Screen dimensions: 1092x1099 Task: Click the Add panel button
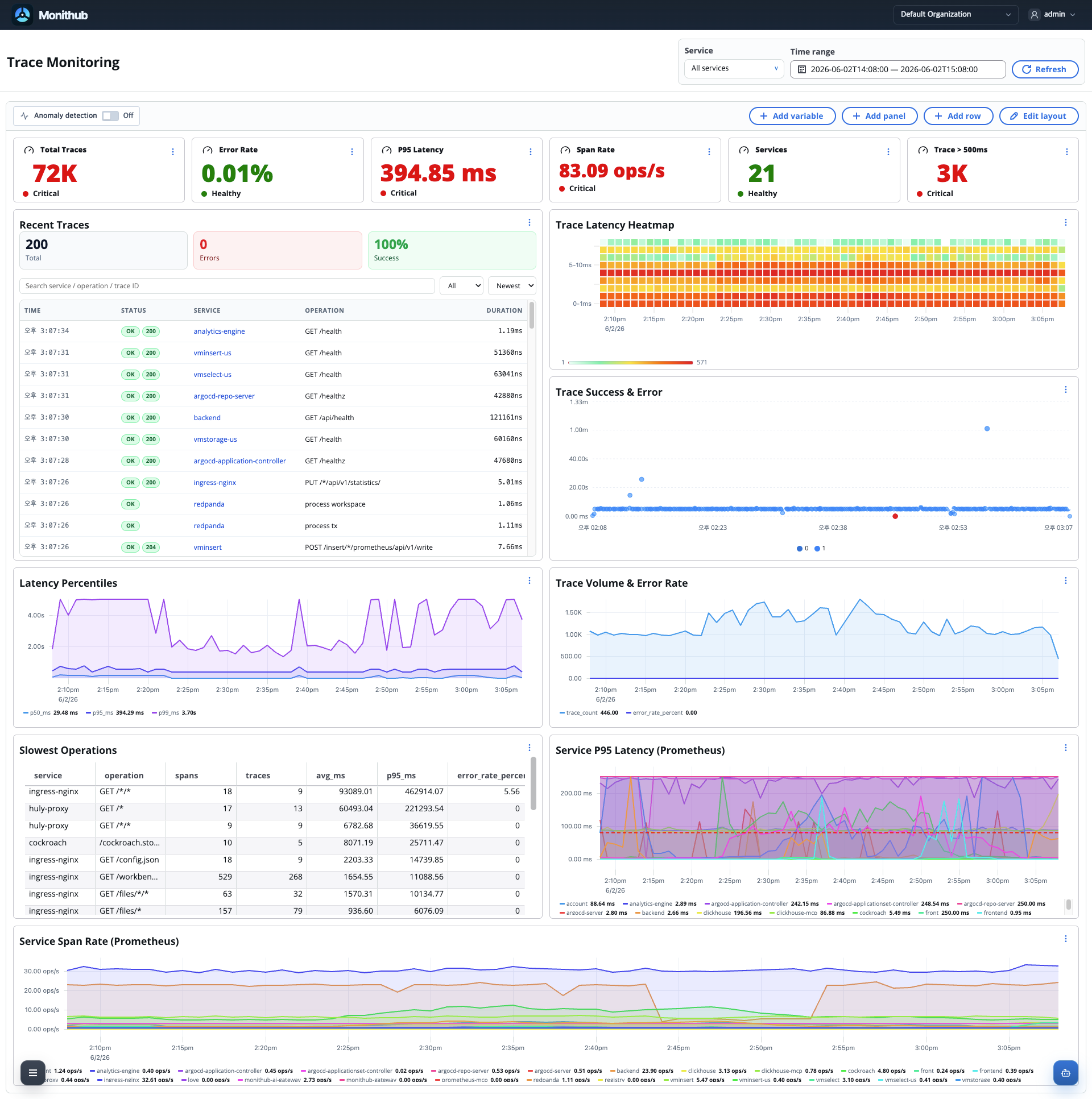pyautogui.click(x=879, y=116)
